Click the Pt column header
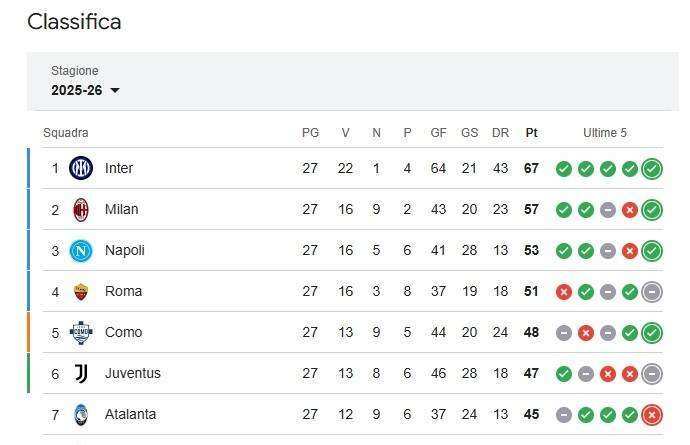The image size is (690, 445). [531, 133]
